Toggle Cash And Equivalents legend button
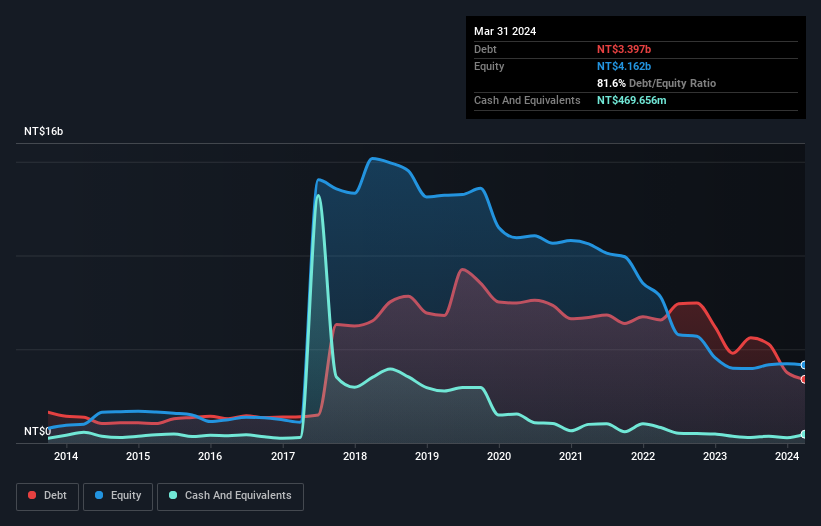 tap(230, 496)
